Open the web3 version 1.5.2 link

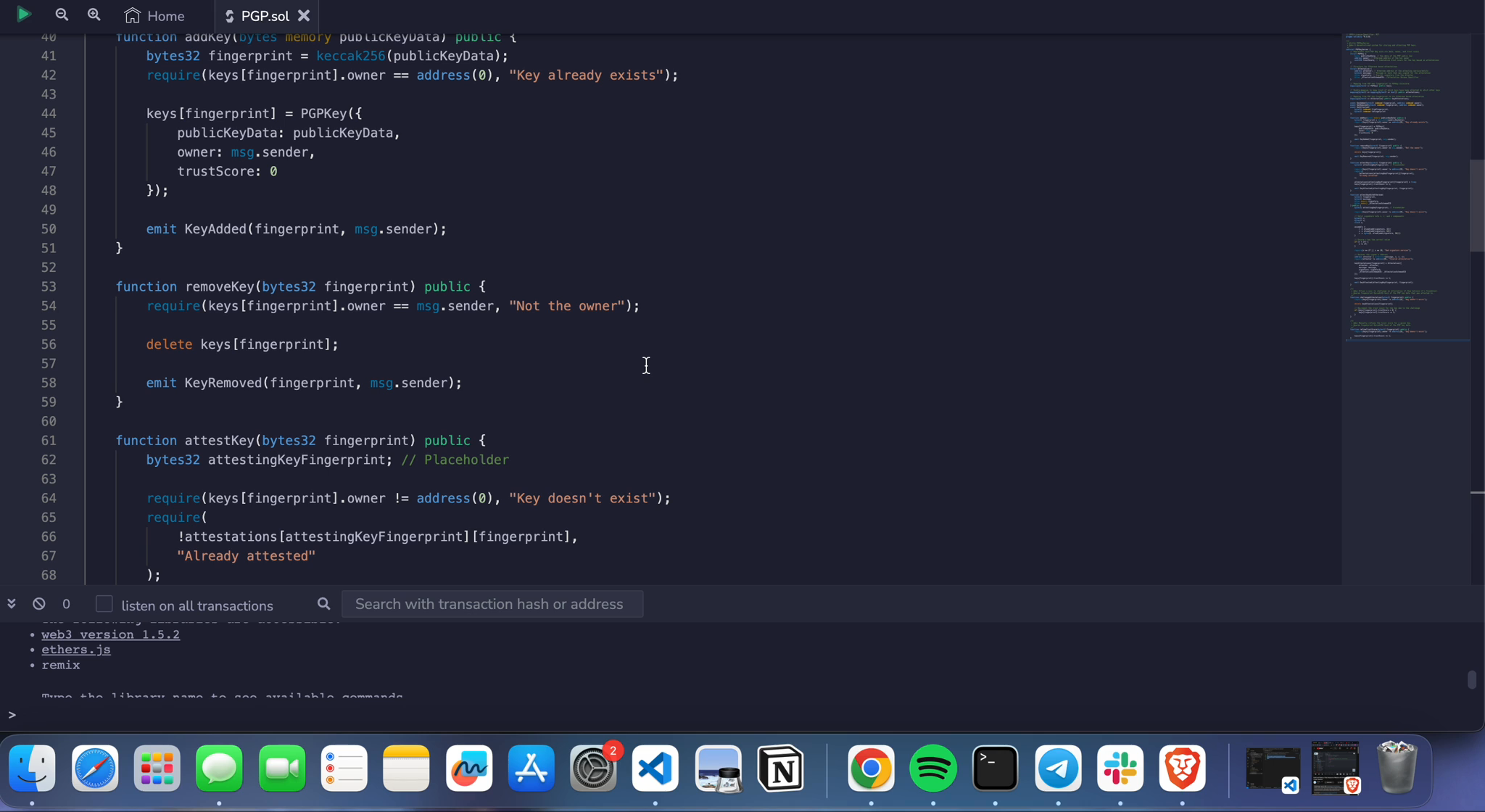(x=110, y=634)
